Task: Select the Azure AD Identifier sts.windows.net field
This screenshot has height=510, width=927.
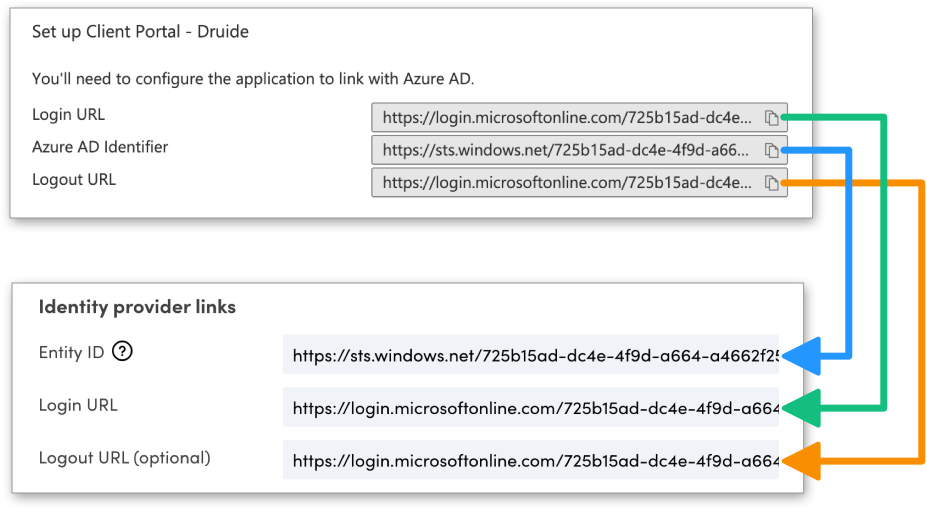Action: pyautogui.click(x=565, y=151)
